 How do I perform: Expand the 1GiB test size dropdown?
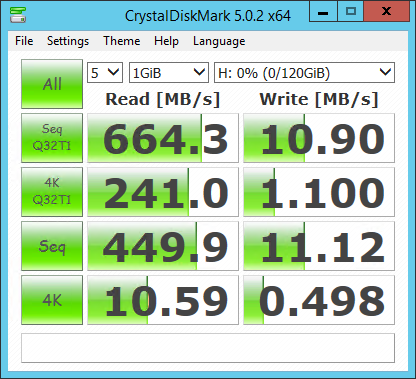click(169, 73)
